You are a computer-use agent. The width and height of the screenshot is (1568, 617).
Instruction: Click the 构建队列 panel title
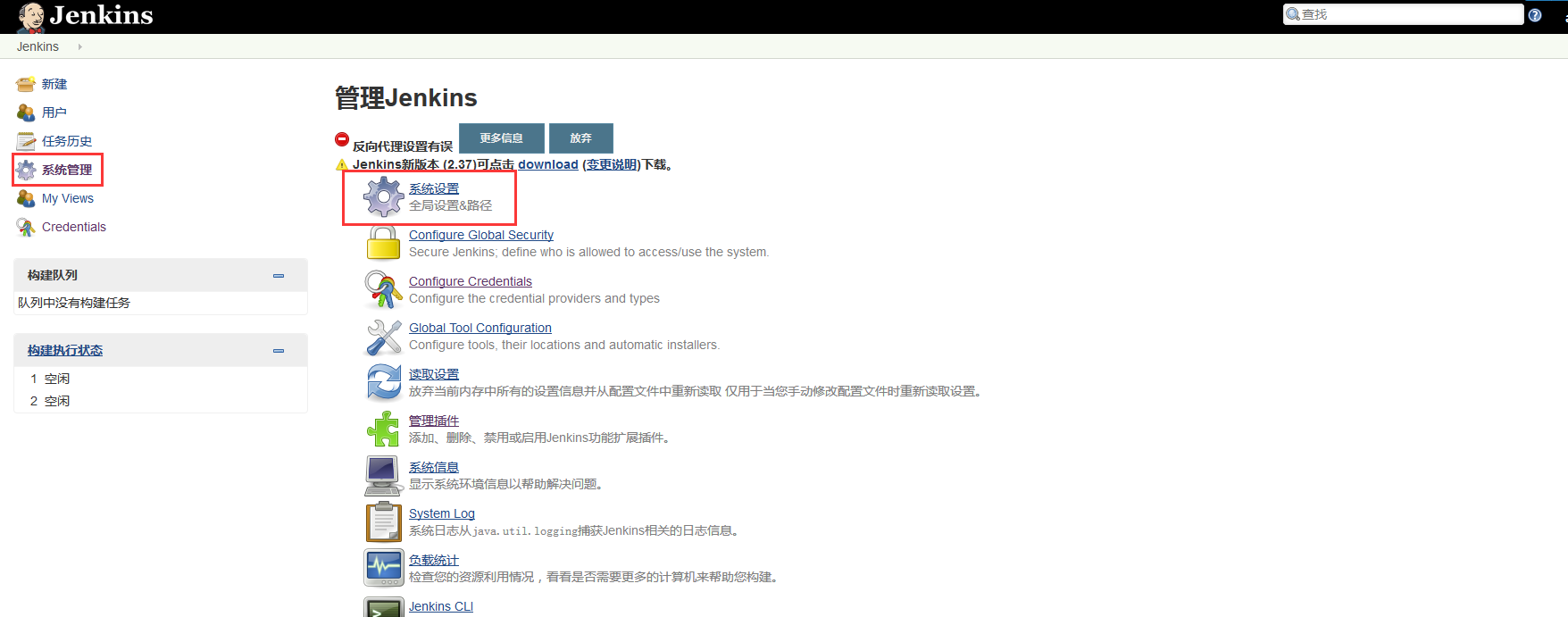tap(53, 275)
